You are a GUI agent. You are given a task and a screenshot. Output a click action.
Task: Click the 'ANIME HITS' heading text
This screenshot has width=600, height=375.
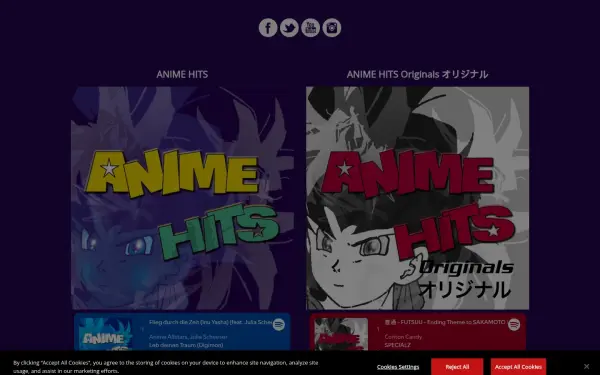pyautogui.click(x=182, y=74)
